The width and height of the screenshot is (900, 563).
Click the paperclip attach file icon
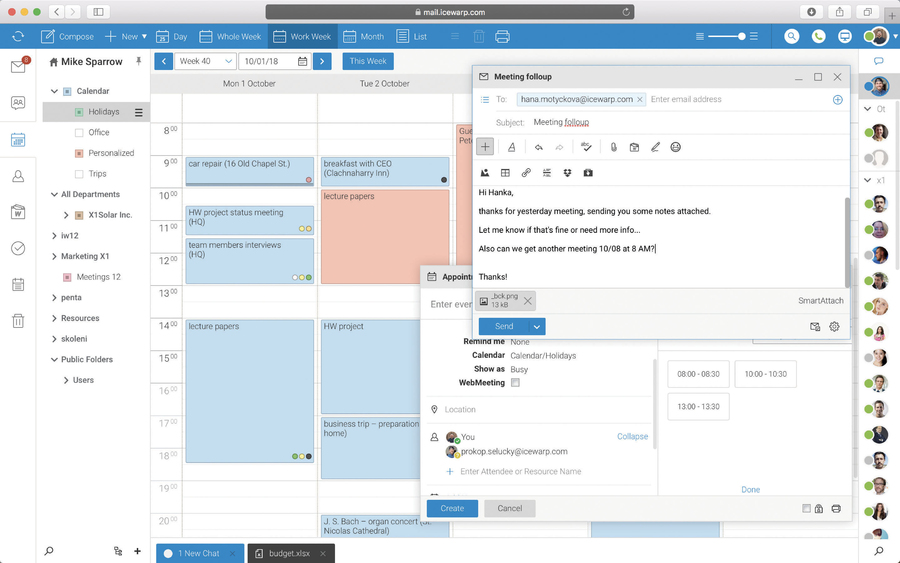click(613, 147)
